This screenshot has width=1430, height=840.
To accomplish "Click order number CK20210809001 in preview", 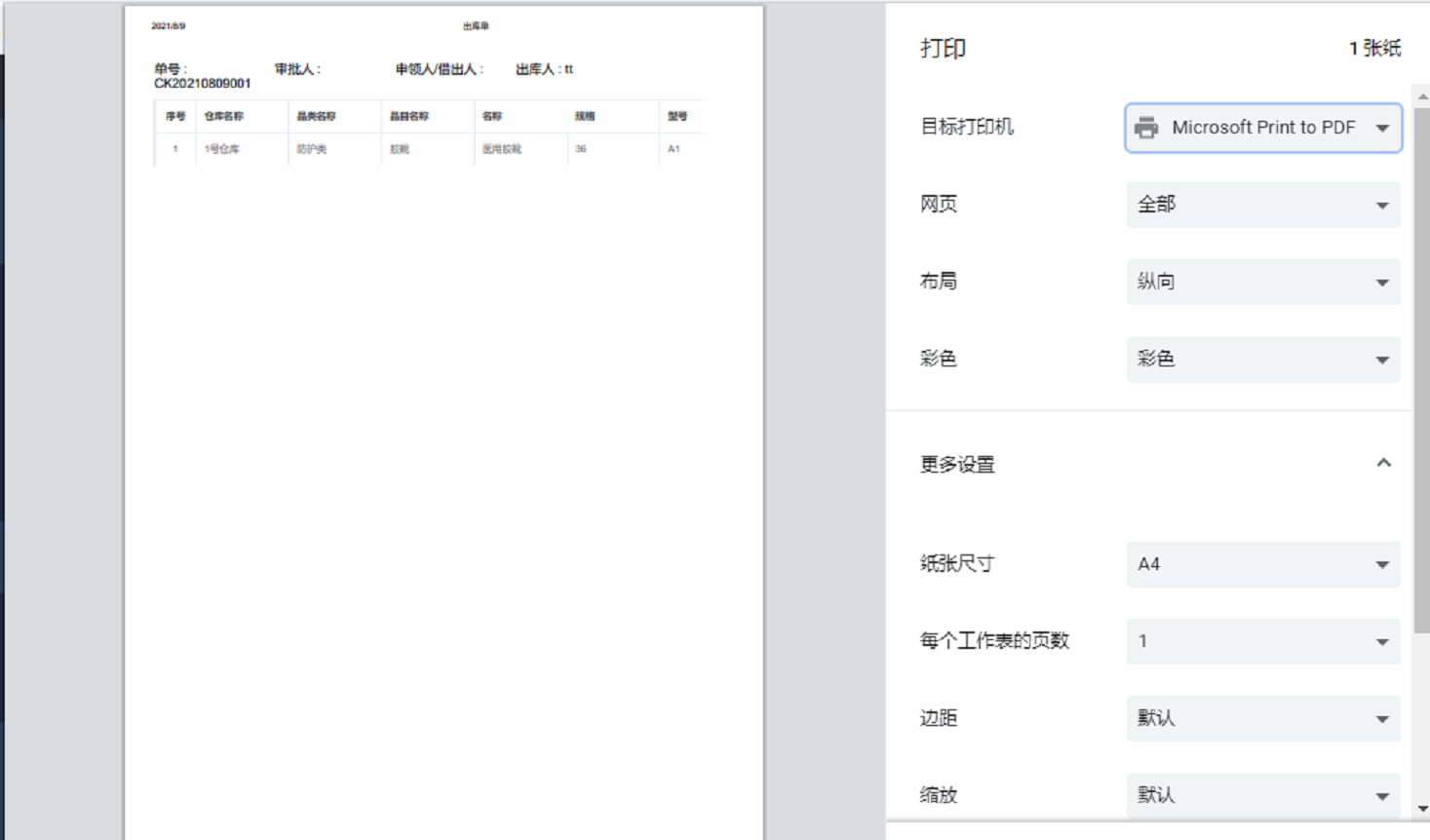I will (202, 84).
